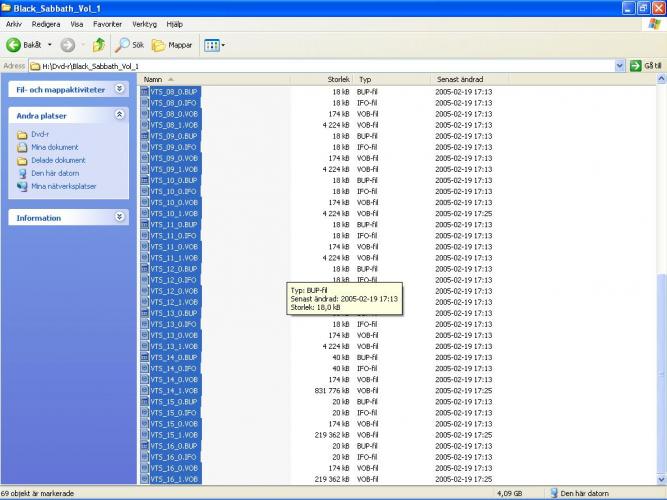Toggle the Mappar folders pane

point(173,45)
